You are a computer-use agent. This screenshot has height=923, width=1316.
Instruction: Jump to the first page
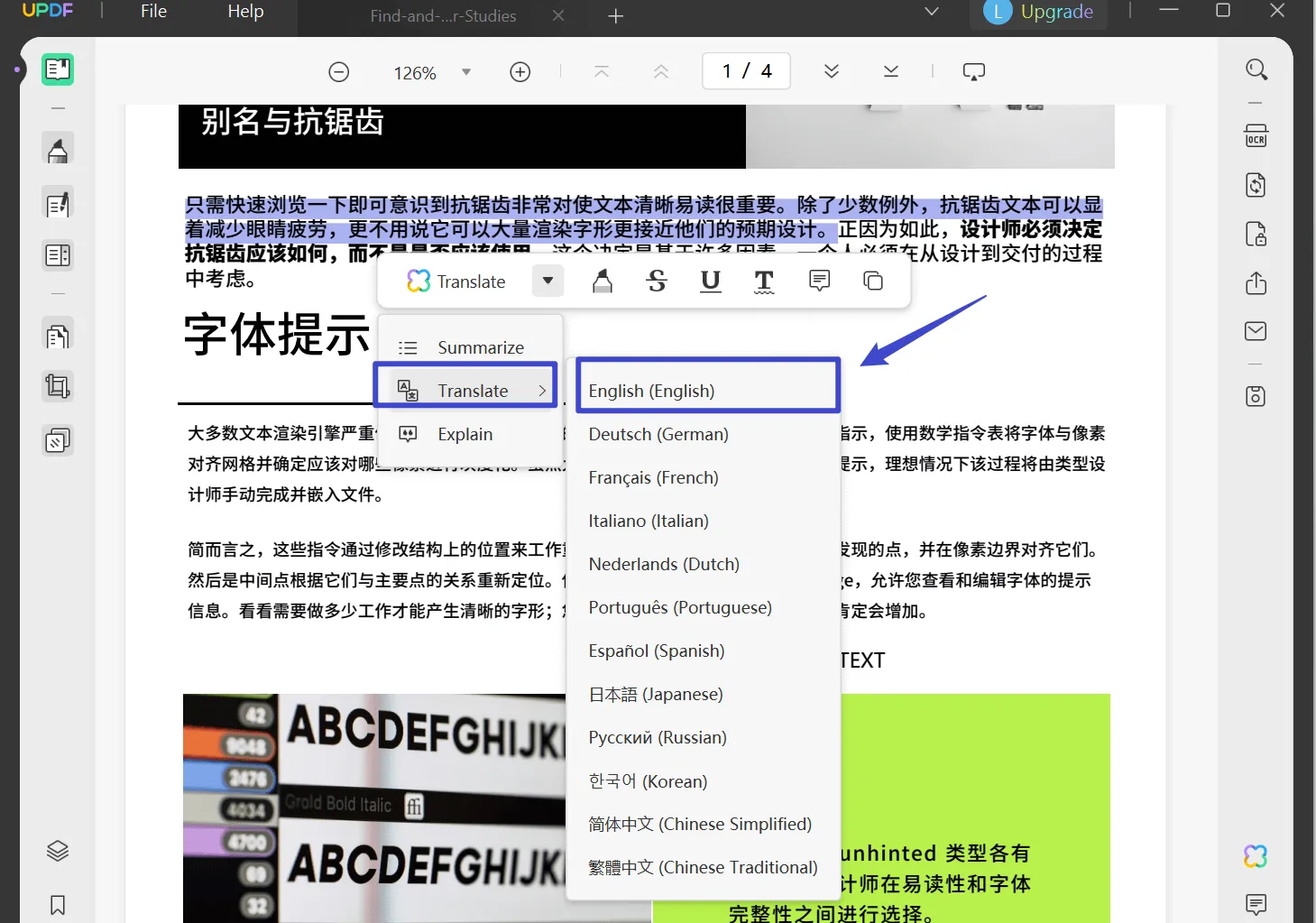click(602, 72)
